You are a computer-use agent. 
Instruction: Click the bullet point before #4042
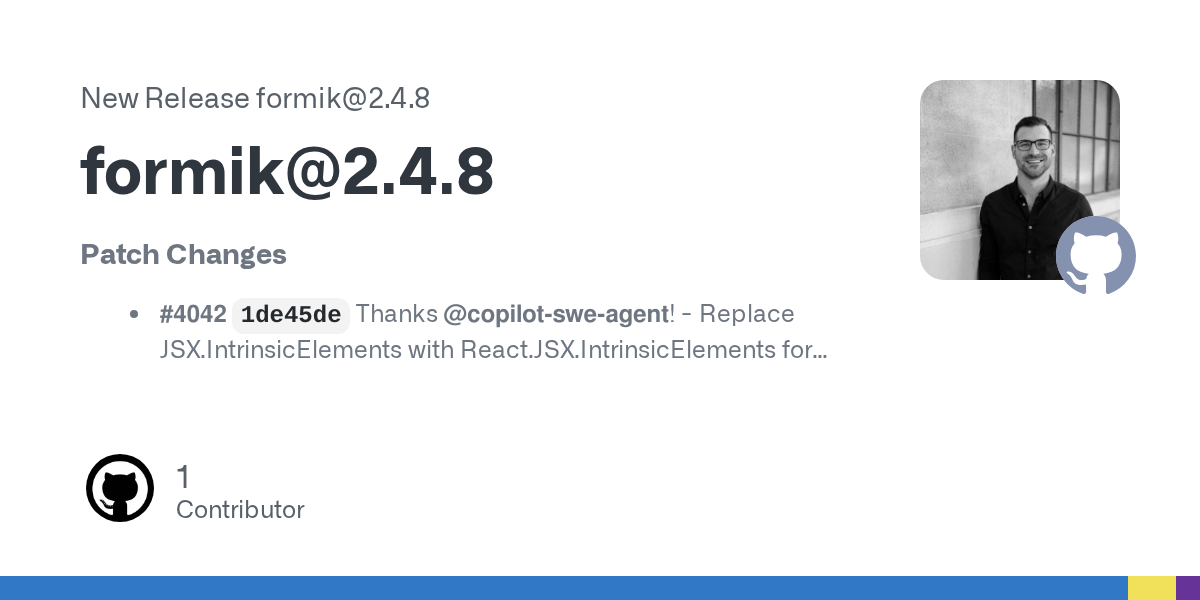134,314
